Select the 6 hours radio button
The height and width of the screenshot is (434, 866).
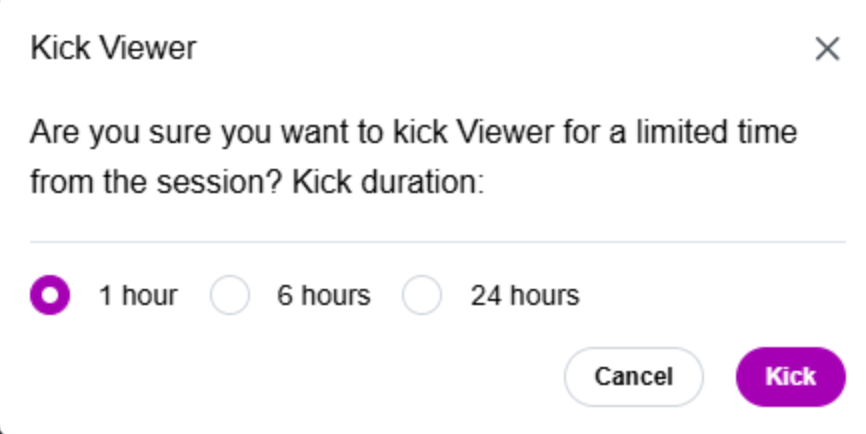(x=230, y=296)
